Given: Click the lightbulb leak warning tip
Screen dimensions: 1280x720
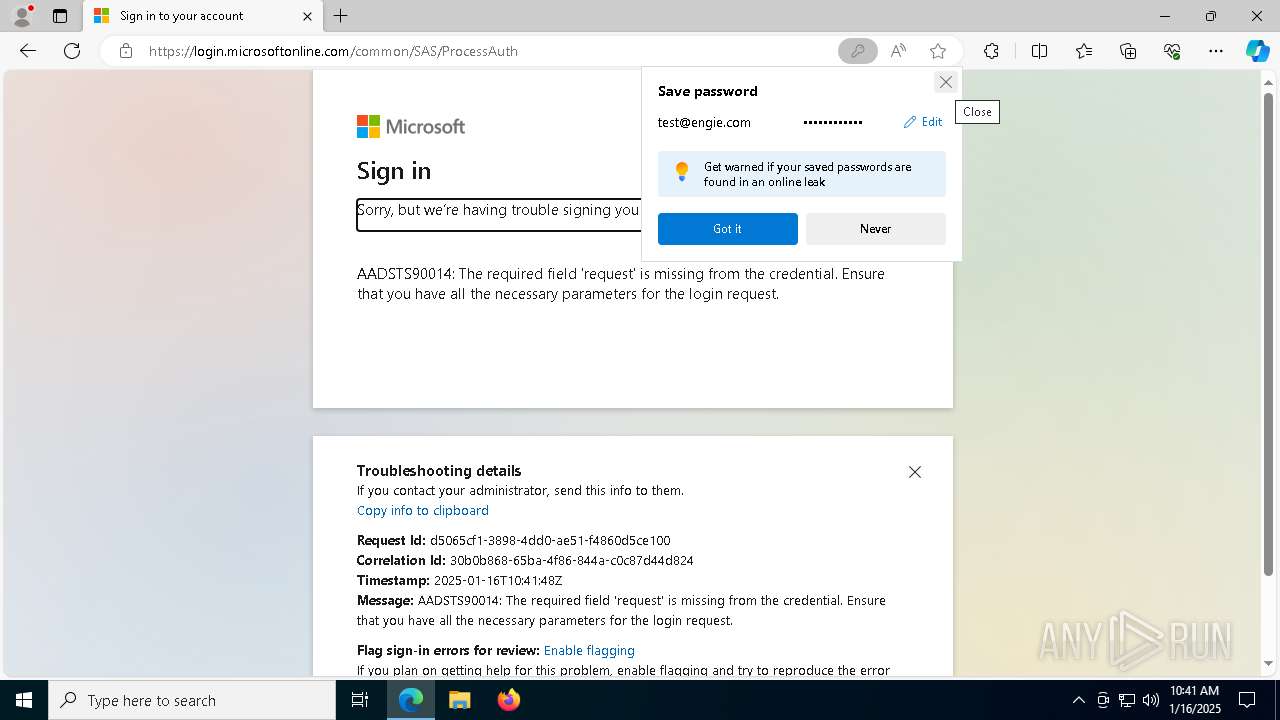Looking at the screenshot, I should click(x=802, y=175).
